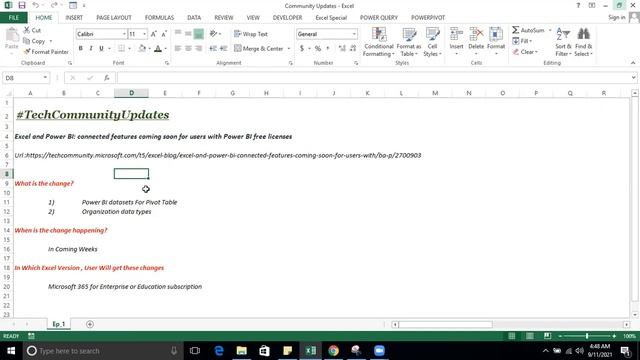Open Sort & Filter menu

(563, 42)
